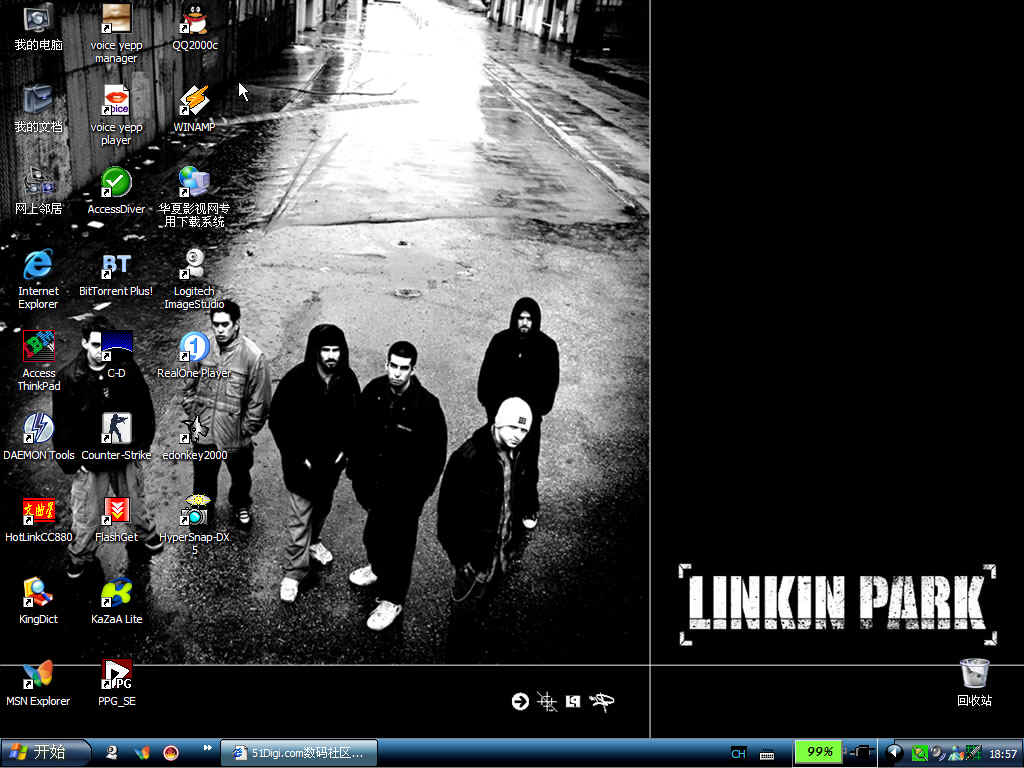Select the DAEMON Tools shortcut

(x=38, y=438)
